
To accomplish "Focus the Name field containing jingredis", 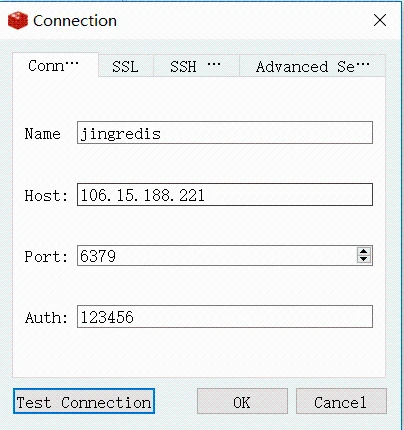I will (225, 133).
